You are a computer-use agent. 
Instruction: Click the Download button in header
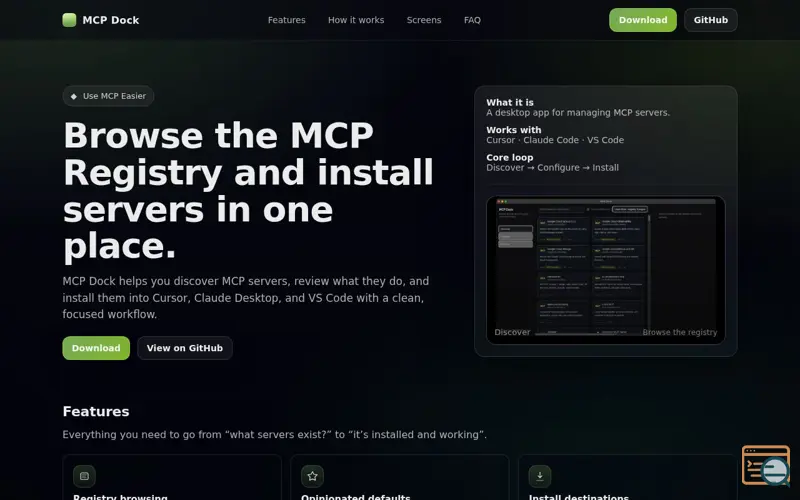tap(643, 20)
